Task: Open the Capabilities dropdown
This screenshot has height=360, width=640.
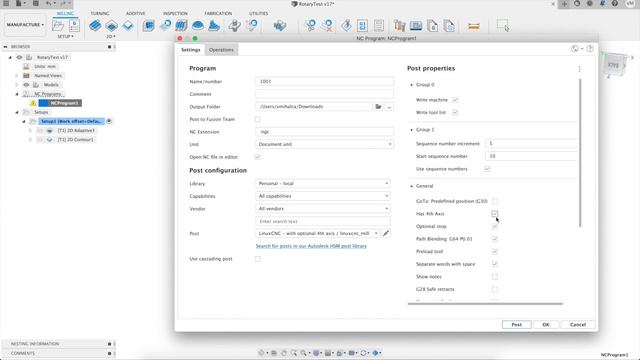Action: point(323,196)
